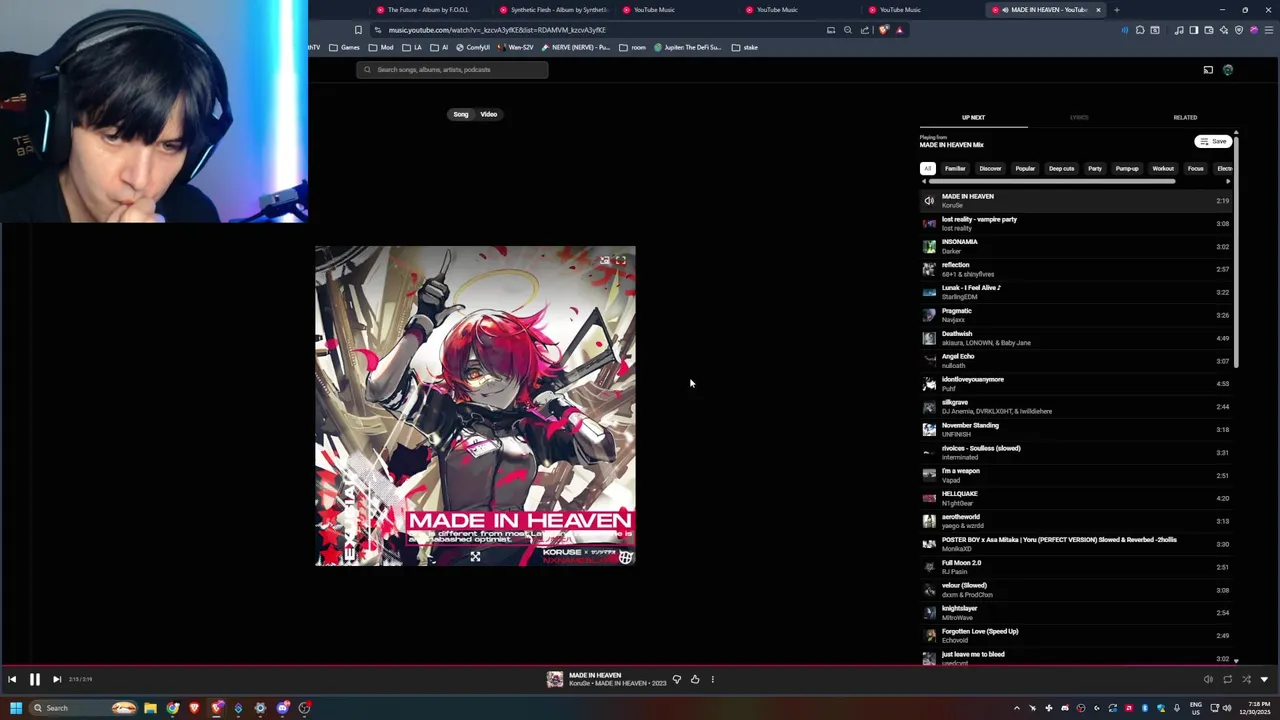Play 'knightslayer' by MitroWave

pos(1076,612)
